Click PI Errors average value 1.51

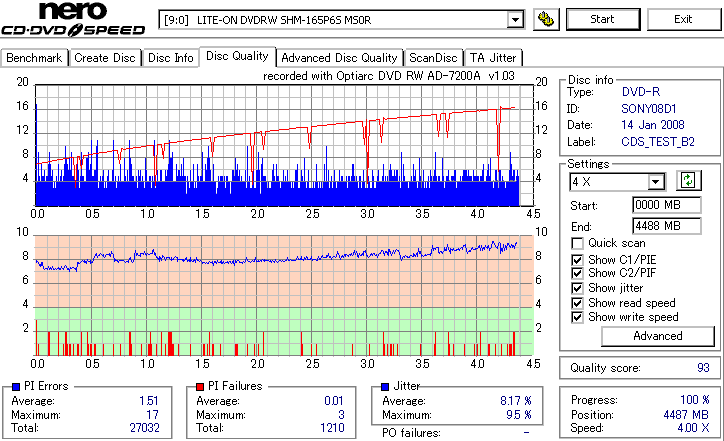click(149, 401)
